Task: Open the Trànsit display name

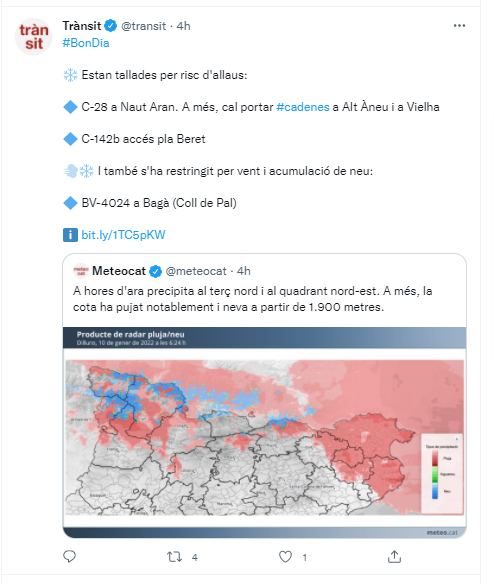Action: [82, 26]
